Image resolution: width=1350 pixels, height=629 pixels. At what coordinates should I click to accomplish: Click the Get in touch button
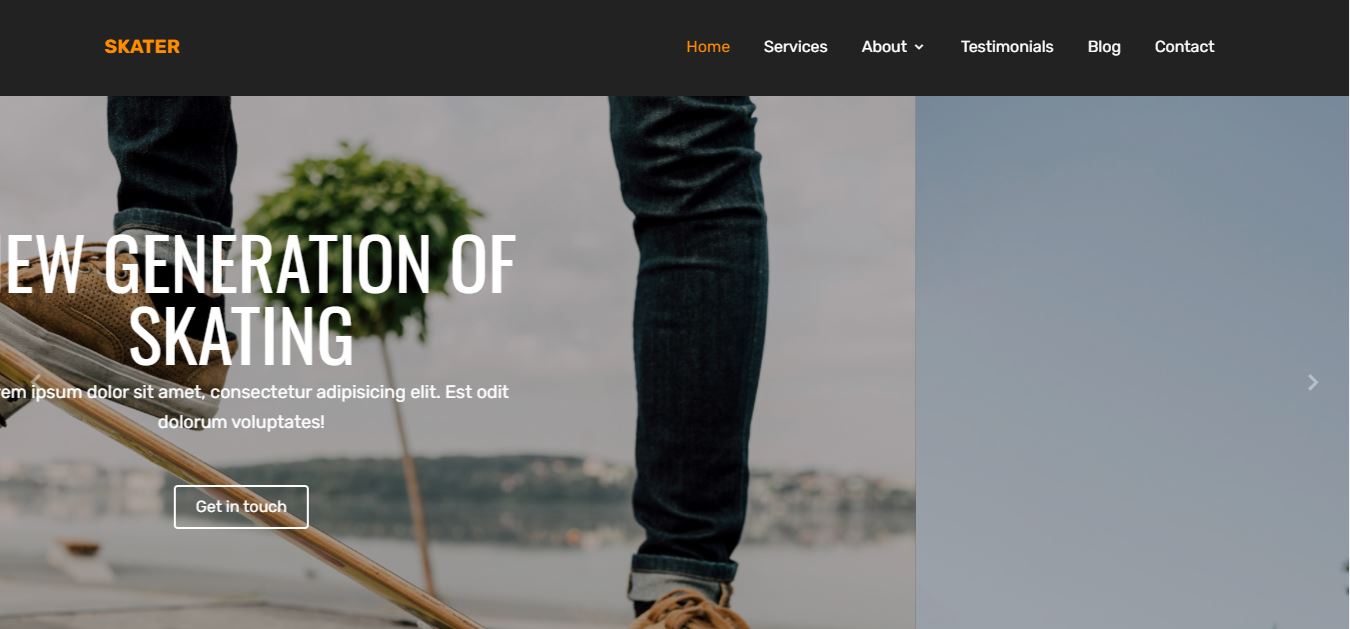coord(241,507)
